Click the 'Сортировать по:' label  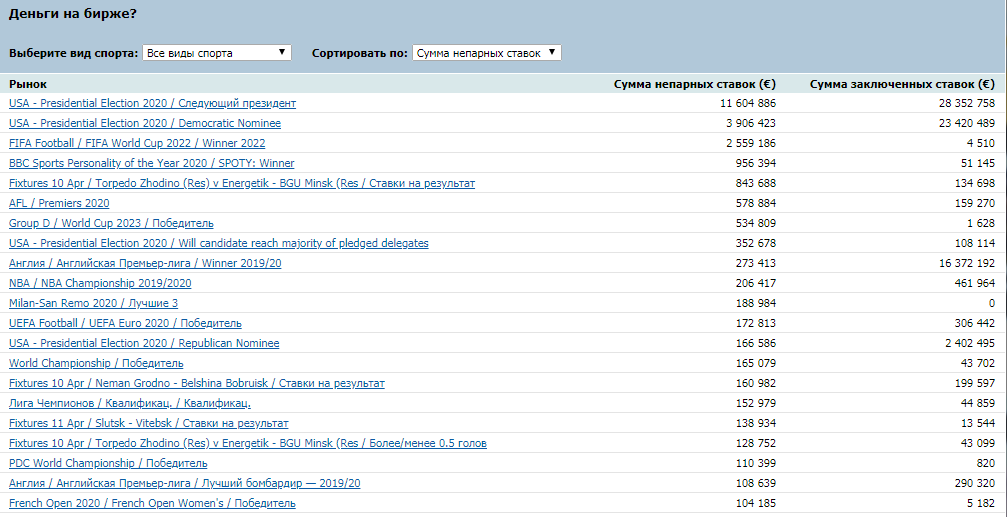pos(360,53)
